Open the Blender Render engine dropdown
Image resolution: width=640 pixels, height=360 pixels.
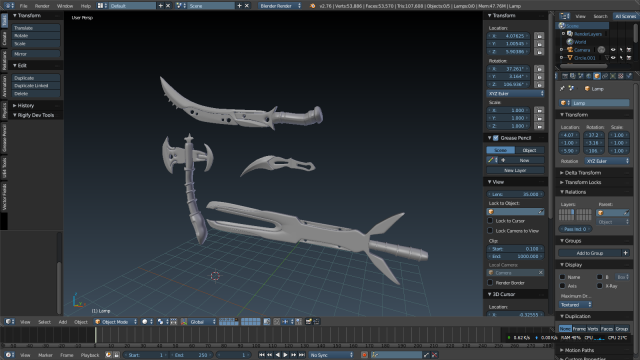pyautogui.click(x=280, y=6)
